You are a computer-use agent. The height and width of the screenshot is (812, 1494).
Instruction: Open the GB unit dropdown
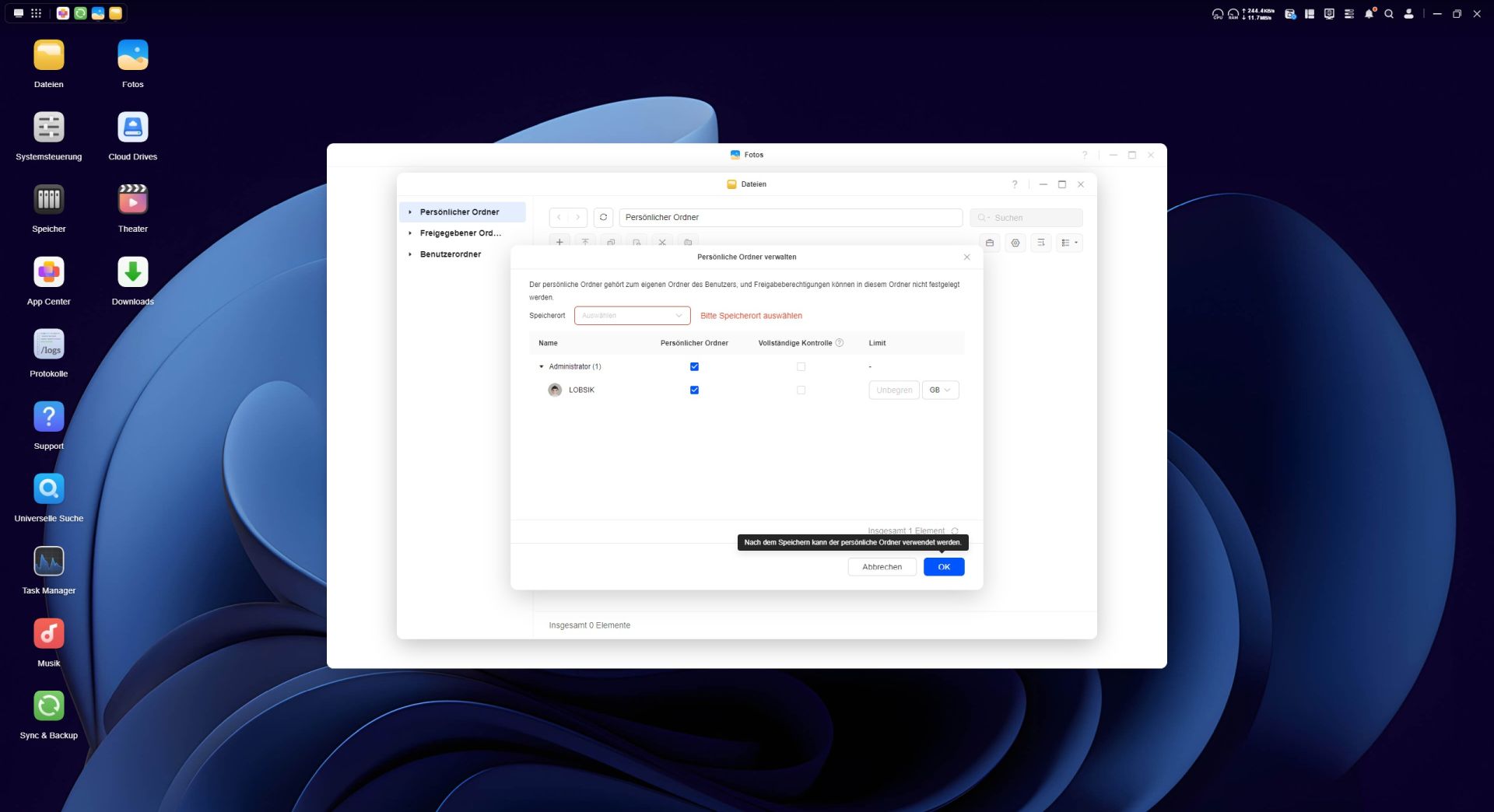[x=940, y=390]
